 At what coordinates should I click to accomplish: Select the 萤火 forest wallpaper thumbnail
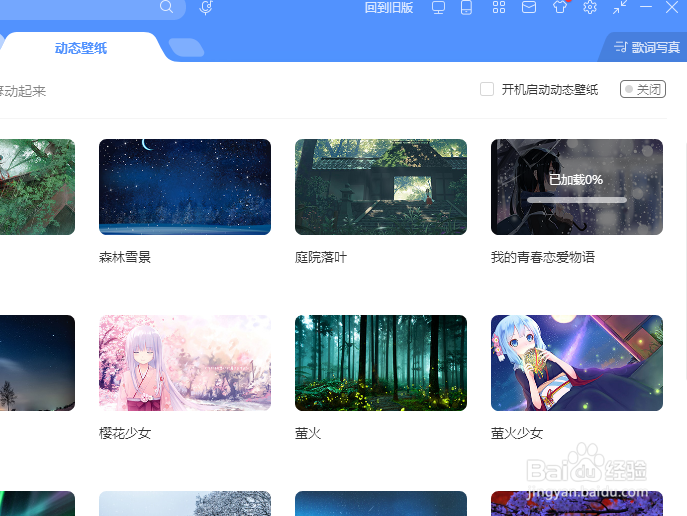click(x=381, y=363)
